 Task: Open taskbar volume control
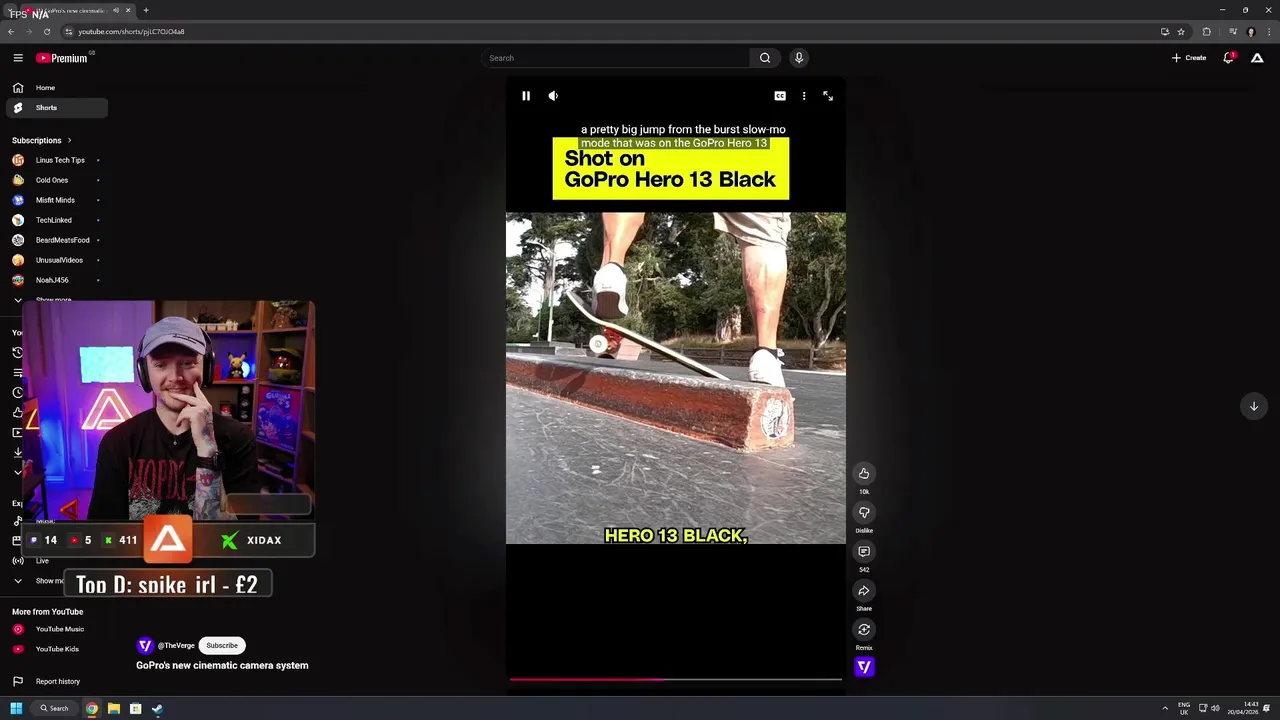click(x=1215, y=709)
